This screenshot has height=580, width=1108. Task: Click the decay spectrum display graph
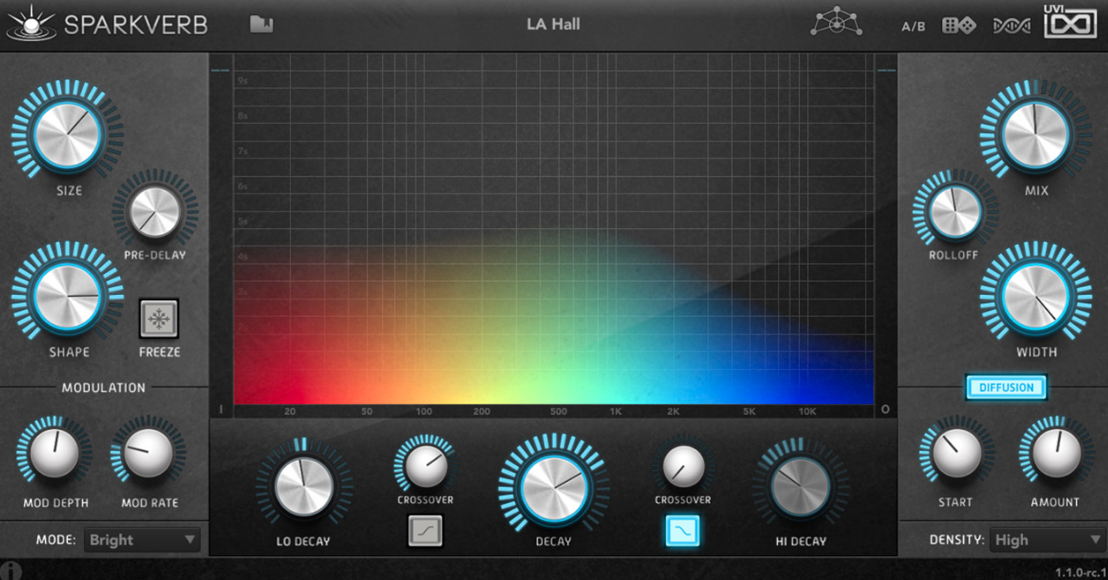point(554,230)
